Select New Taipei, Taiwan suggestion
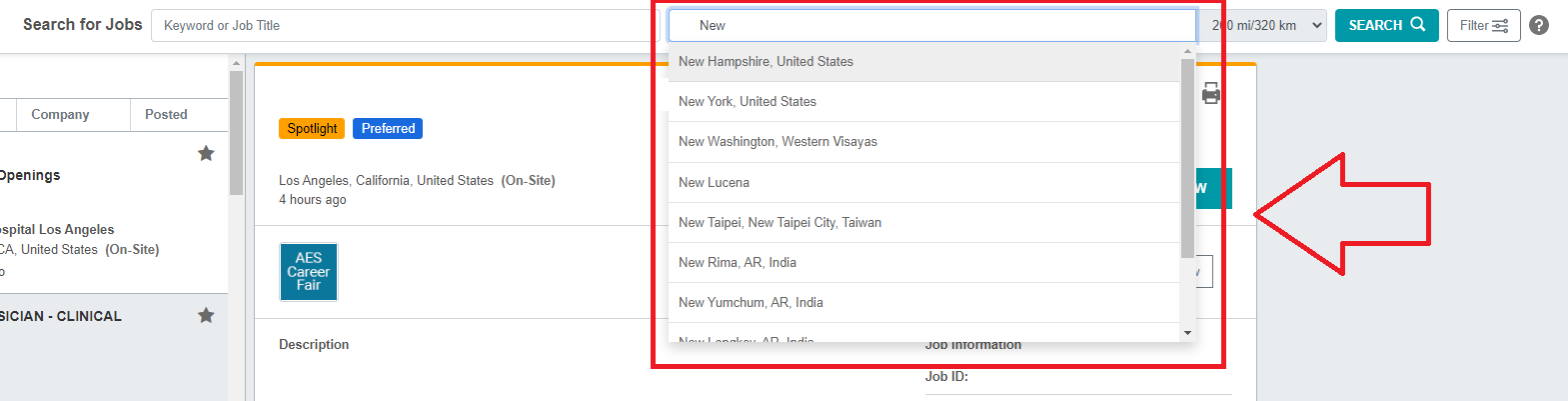Screen dimensions: 1568x401 780,223
